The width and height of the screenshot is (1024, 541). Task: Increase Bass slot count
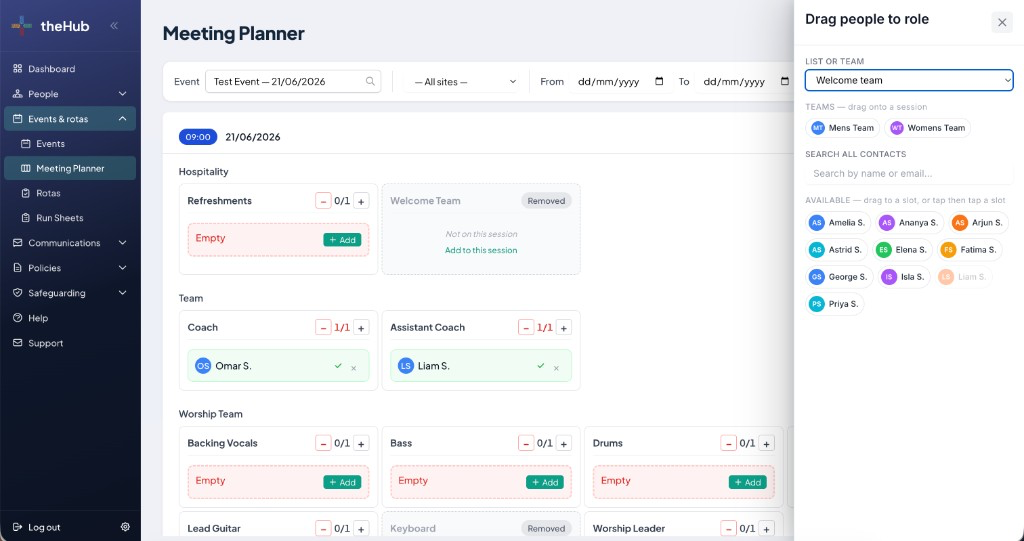564,444
